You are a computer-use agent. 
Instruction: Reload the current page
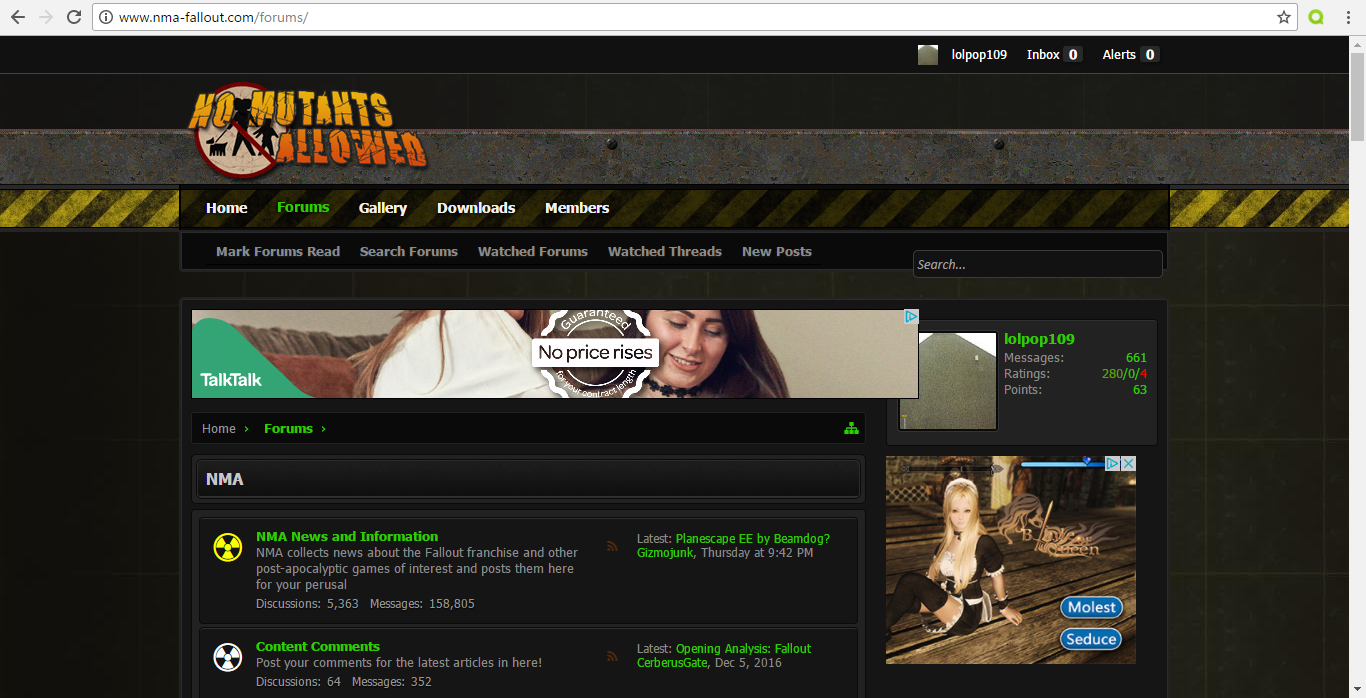(74, 17)
